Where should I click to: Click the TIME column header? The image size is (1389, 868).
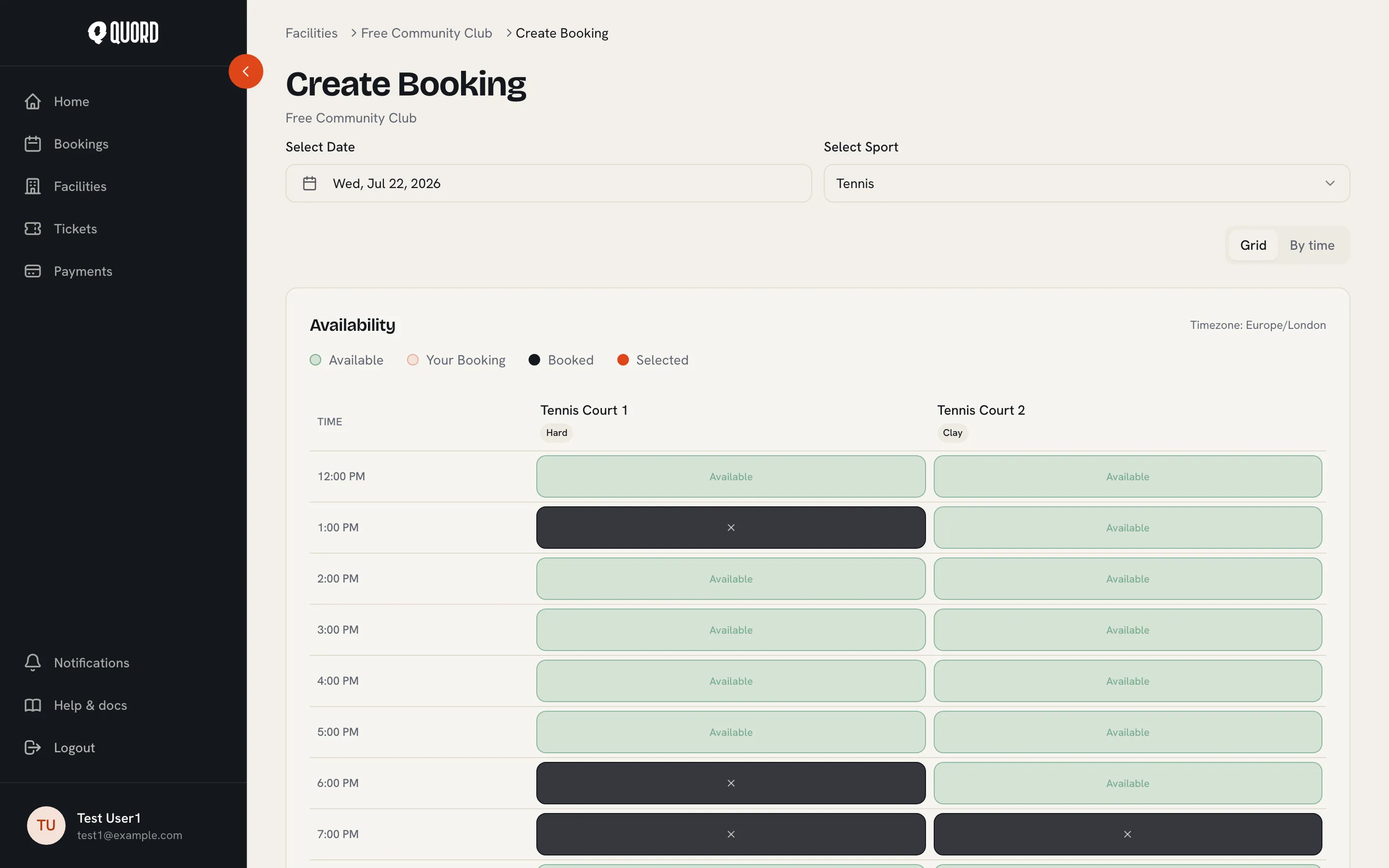point(329,422)
